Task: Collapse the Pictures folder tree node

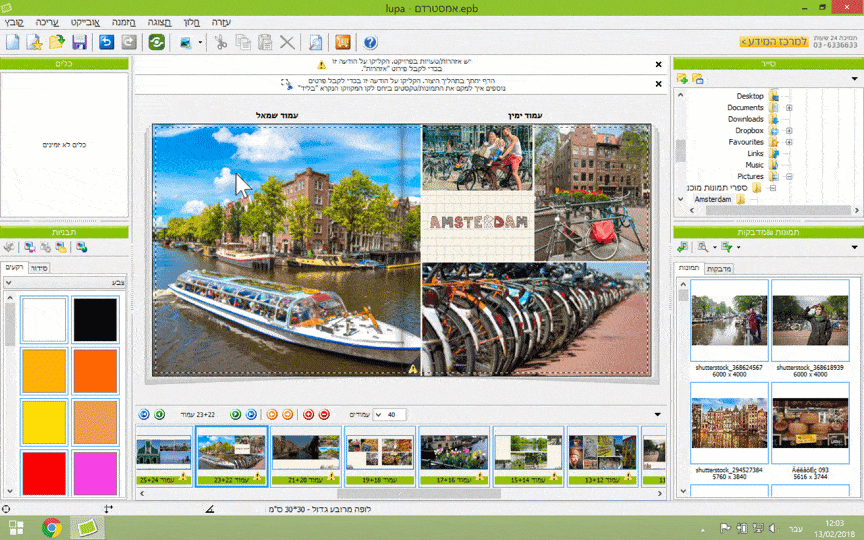Action: [x=789, y=176]
